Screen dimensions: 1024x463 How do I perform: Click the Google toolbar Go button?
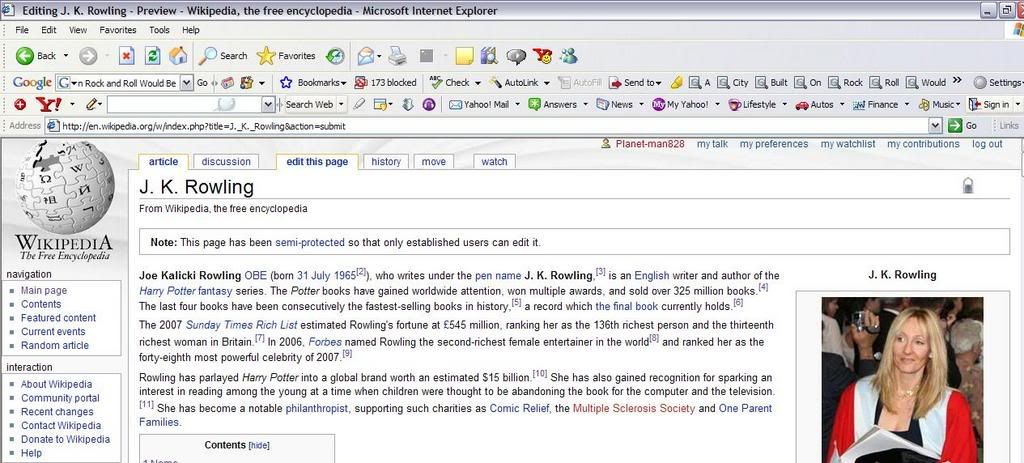(x=202, y=83)
